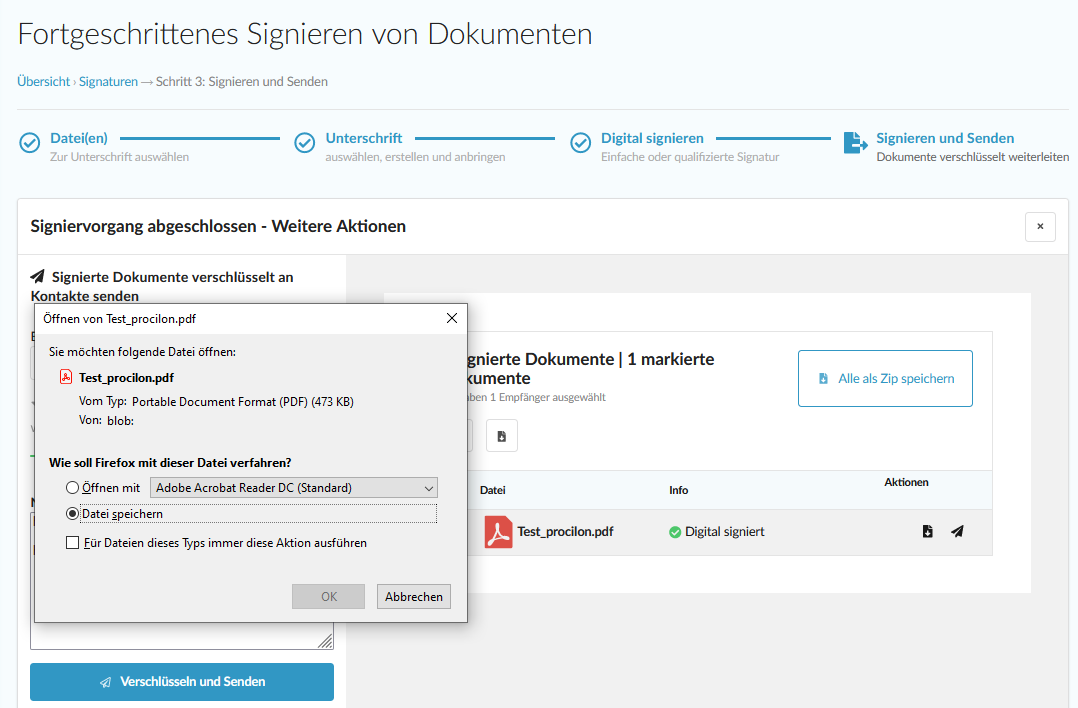Viewport: 1078px width, 708px height.
Task: Close the 'Öffnen von Test_procilon.pdf' dialog
Action: click(451, 318)
